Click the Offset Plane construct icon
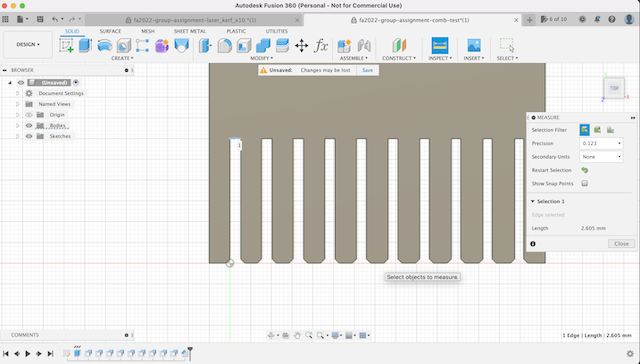 tap(399, 46)
